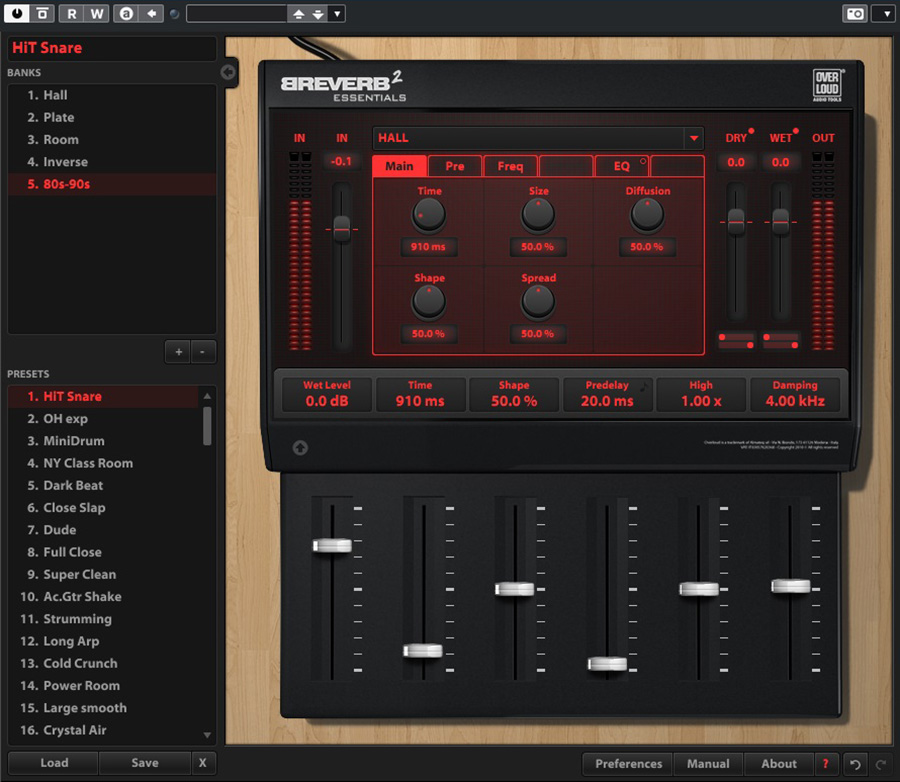900x782 pixels.
Task: Click the up-arrow icon below parameter display
Action: click(x=300, y=448)
